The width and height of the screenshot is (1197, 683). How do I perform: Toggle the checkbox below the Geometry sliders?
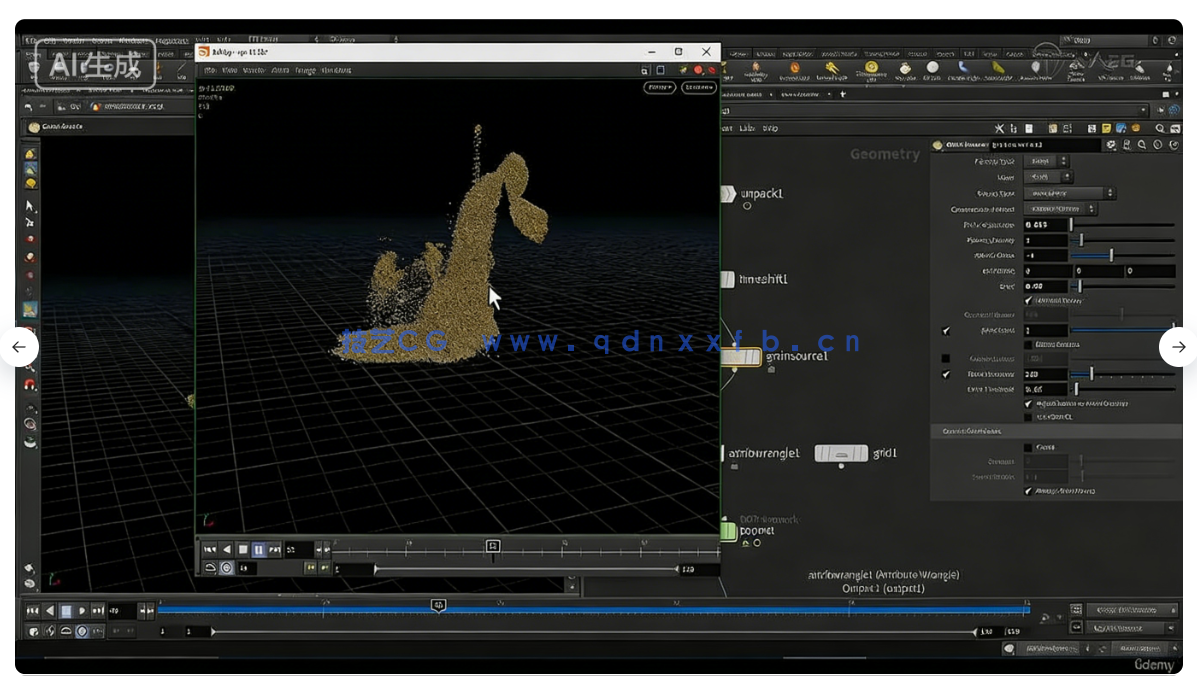tap(1029, 300)
